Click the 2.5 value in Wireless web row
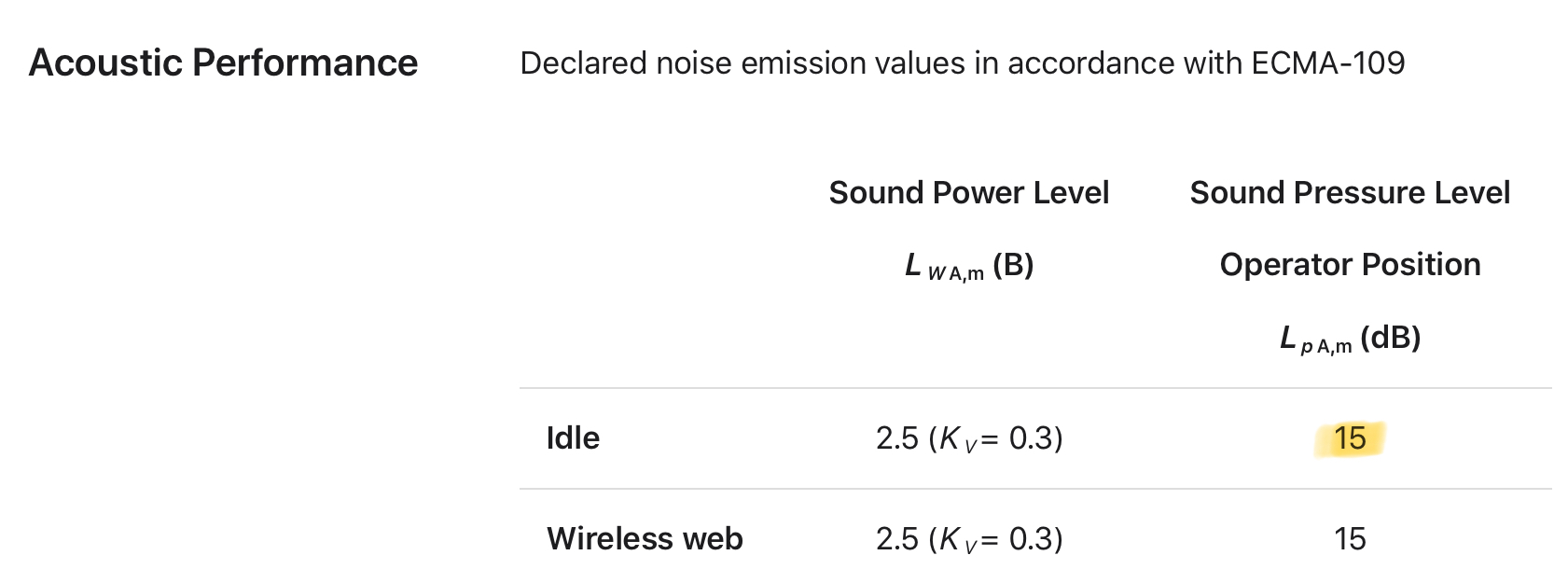The width and height of the screenshot is (1568, 583). pos(897,539)
